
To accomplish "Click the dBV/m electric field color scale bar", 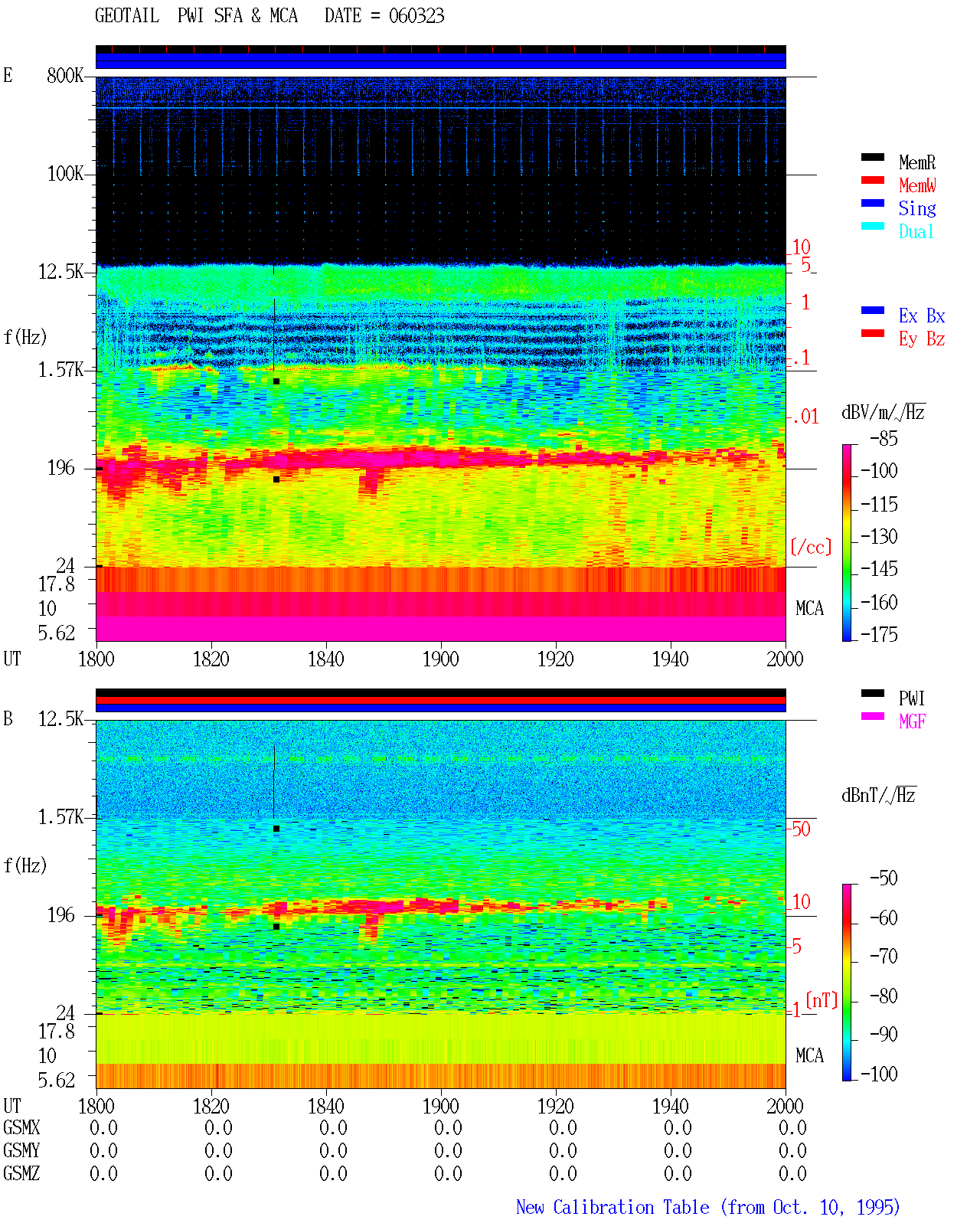I will [847, 542].
